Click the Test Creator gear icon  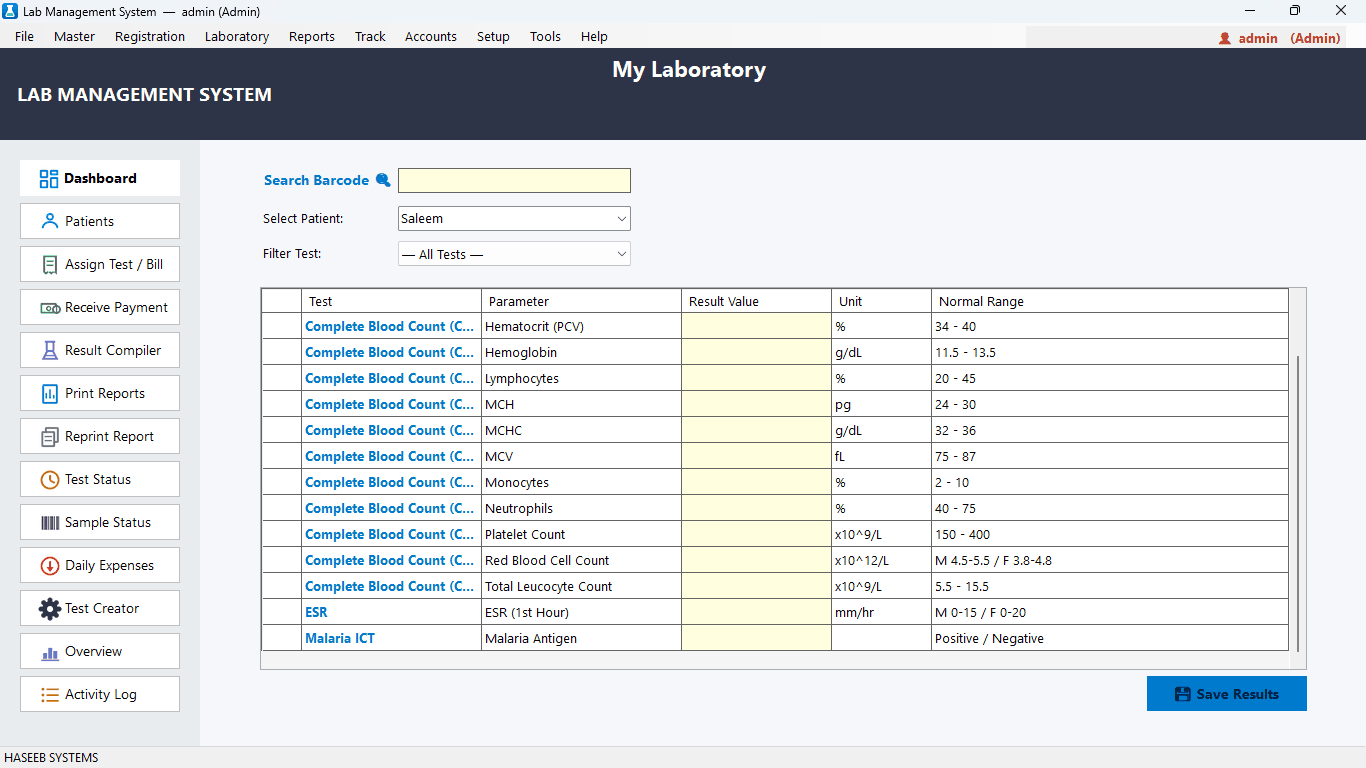click(49, 609)
